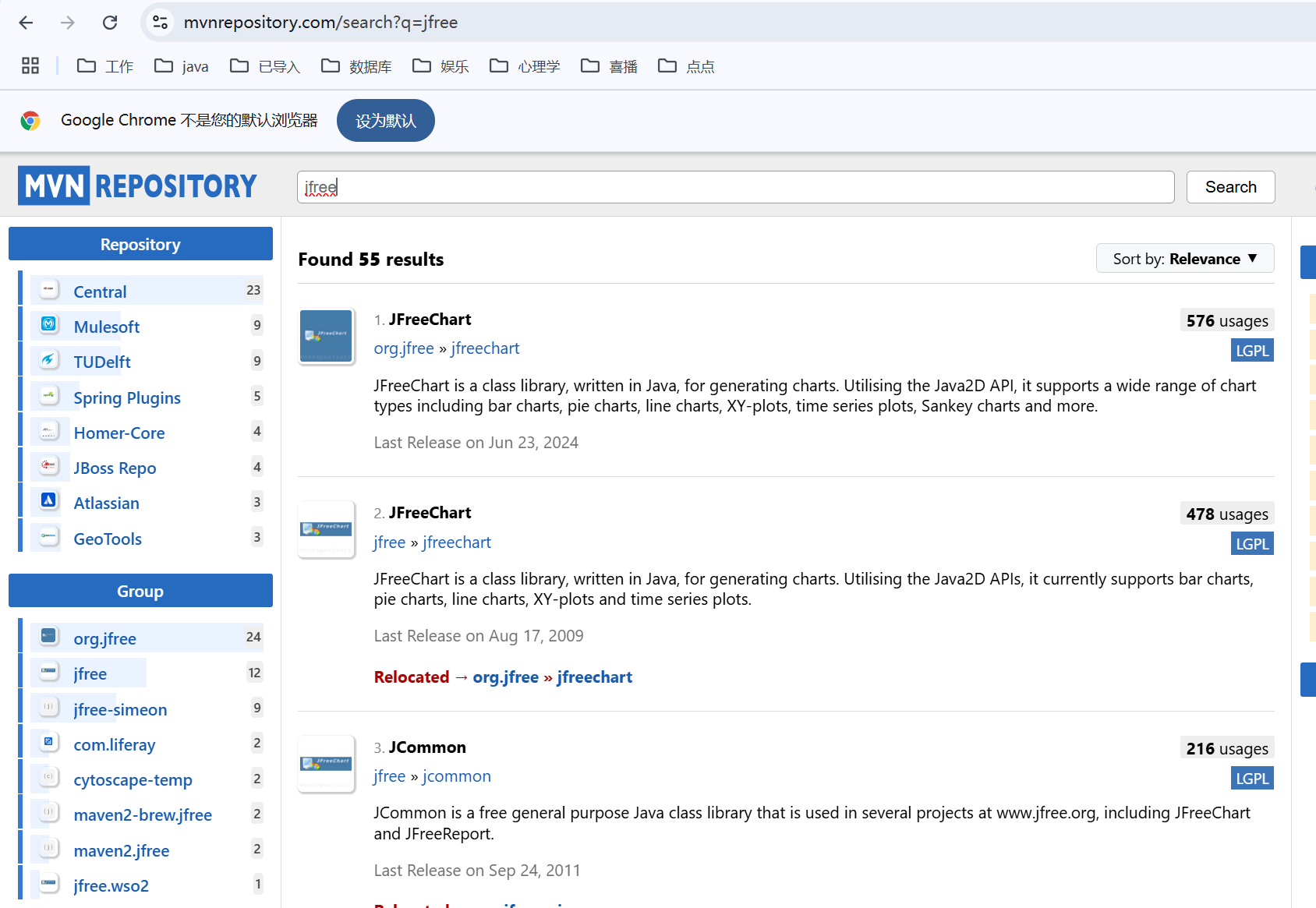Open the JCommon result title
The width and height of the screenshot is (1316, 908).
pyautogui.click(x=427, y=747)
